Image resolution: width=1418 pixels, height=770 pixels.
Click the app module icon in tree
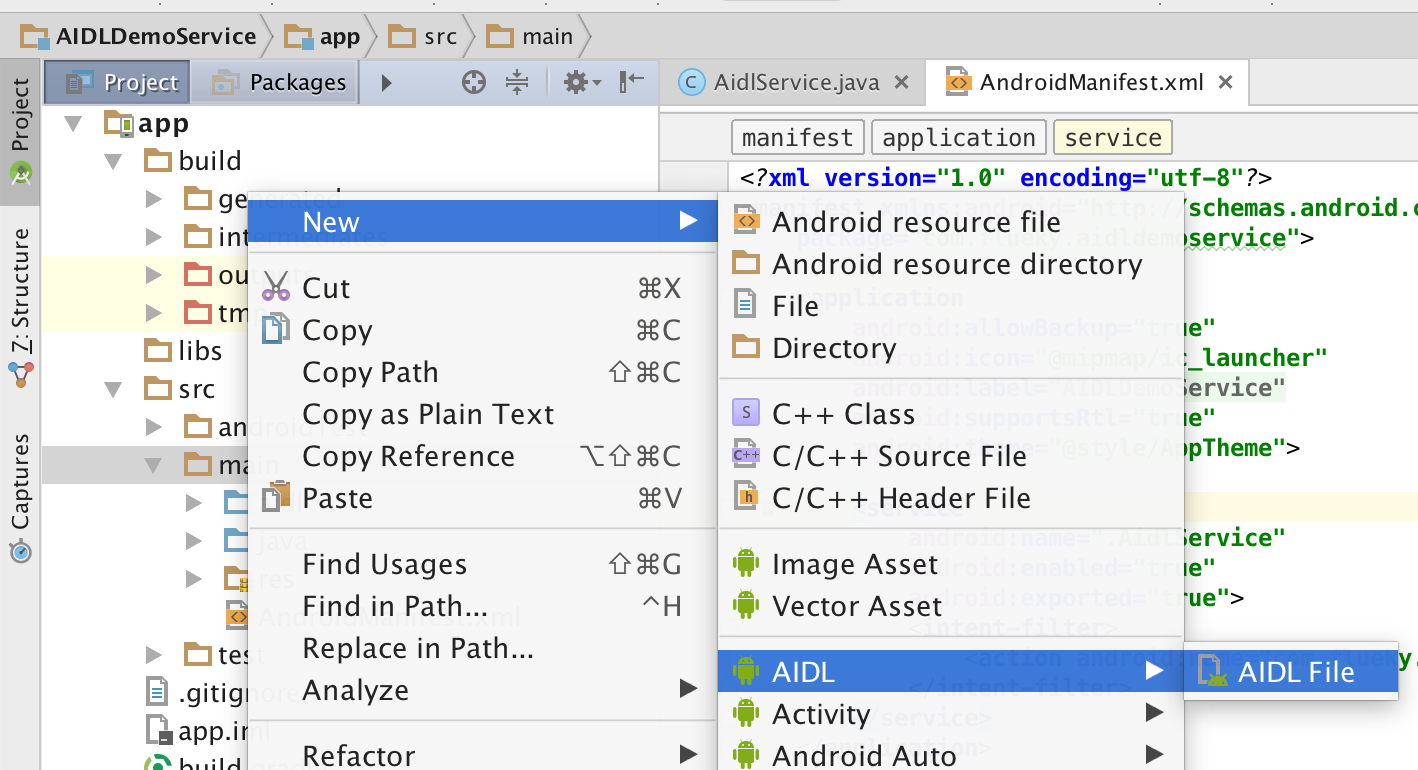pos(120,124)
